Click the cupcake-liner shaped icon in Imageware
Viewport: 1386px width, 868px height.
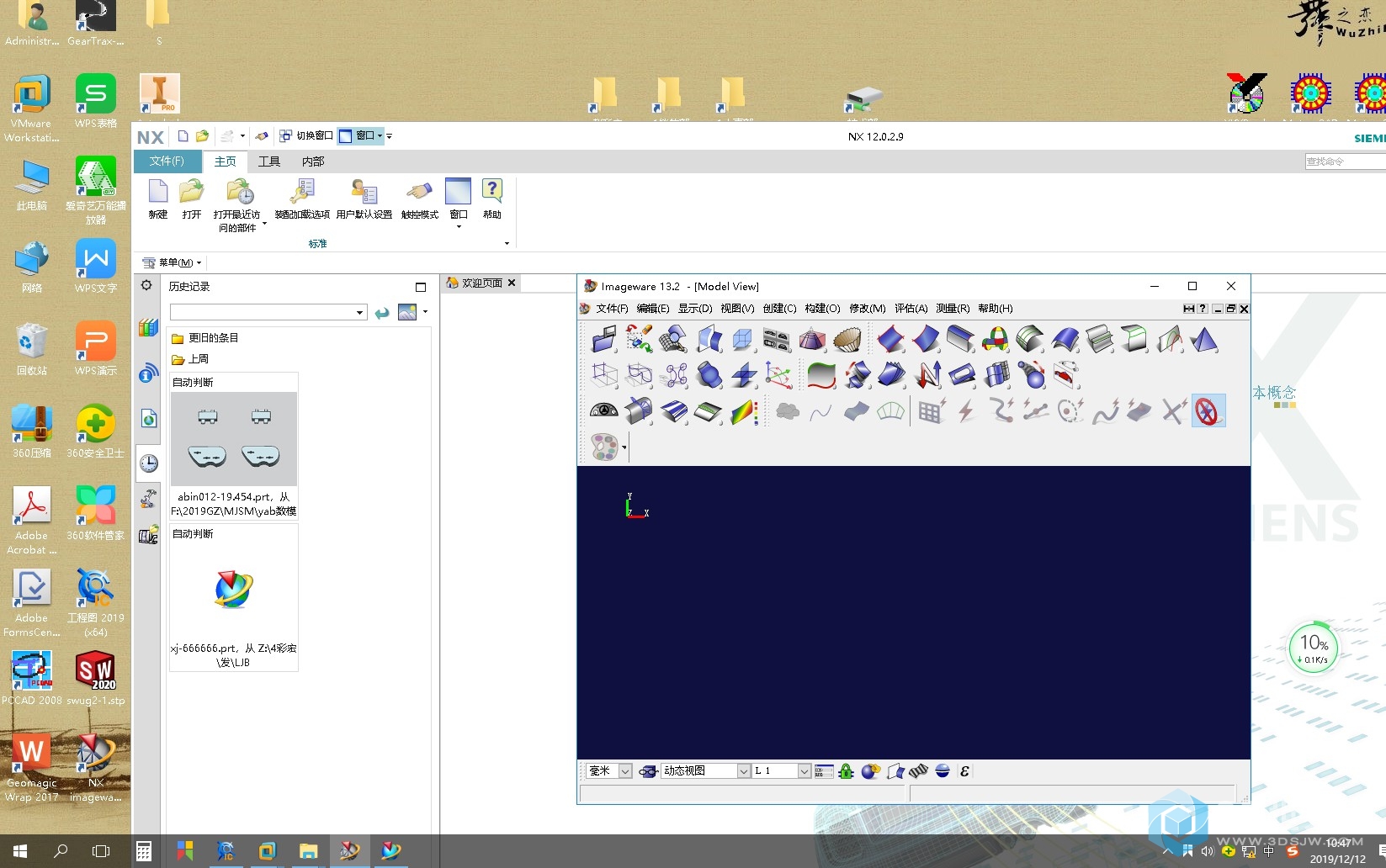tap(847, 340)
